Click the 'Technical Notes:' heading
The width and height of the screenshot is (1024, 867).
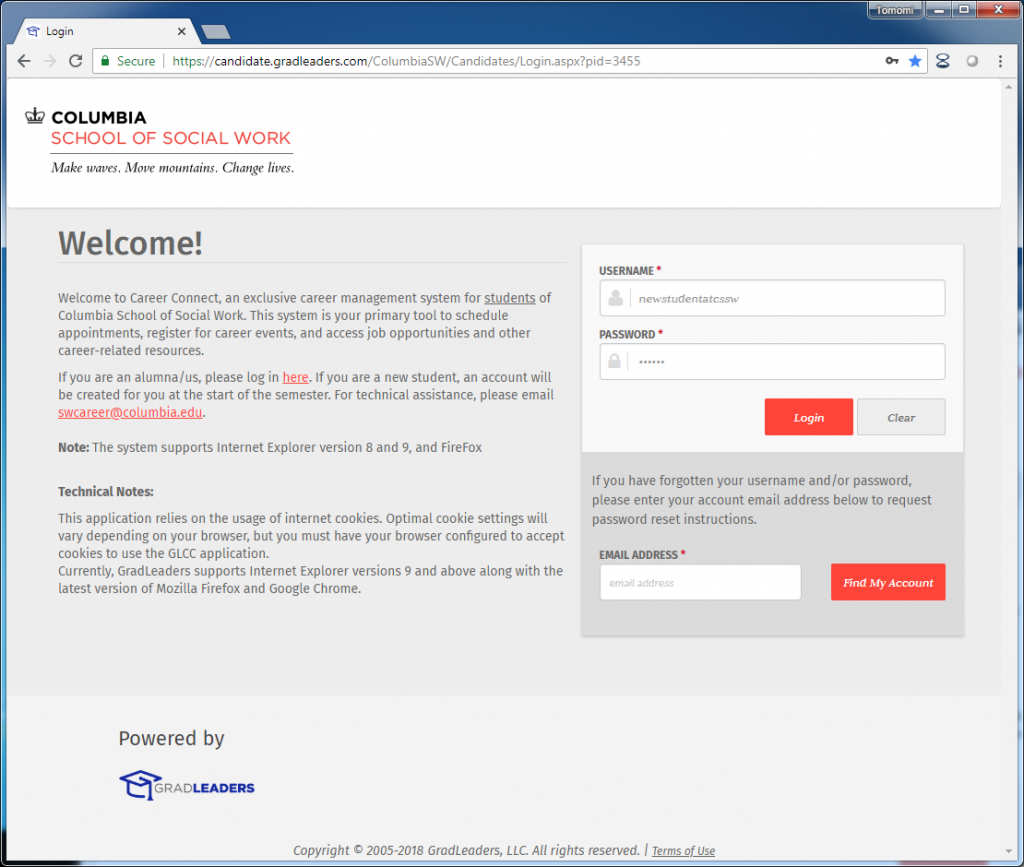point(106,492)
